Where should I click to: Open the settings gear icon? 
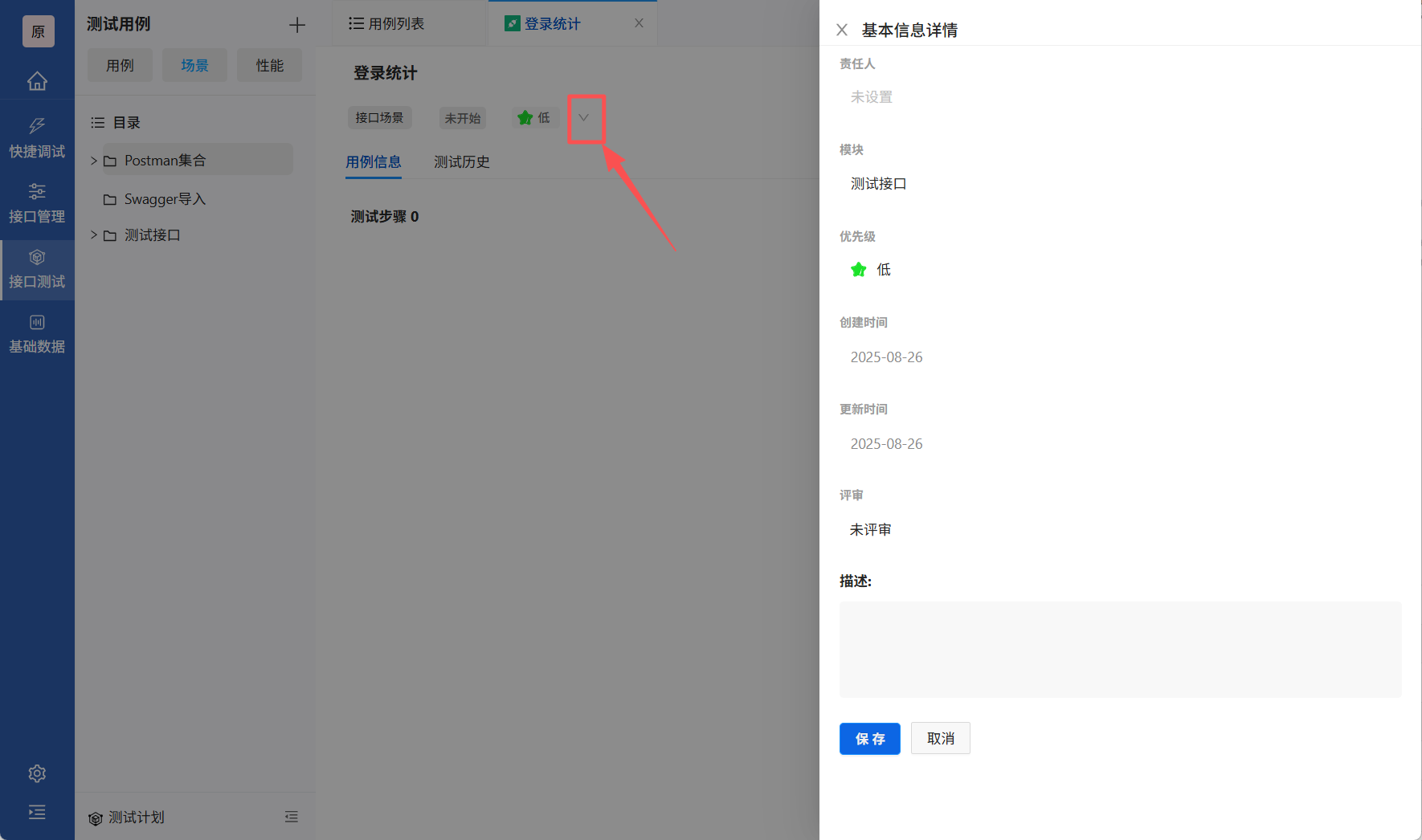pos(37,773)
